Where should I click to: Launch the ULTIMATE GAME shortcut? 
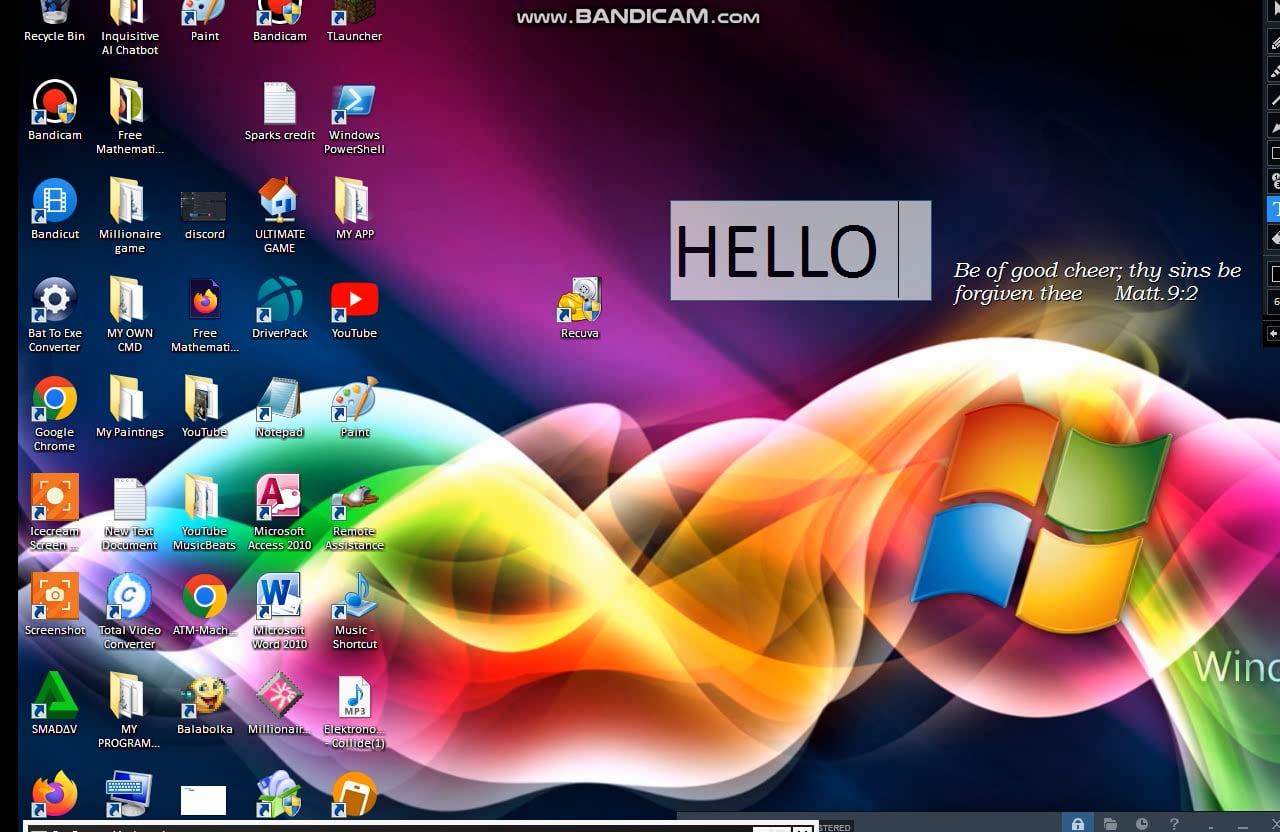[x=279, y=216]
